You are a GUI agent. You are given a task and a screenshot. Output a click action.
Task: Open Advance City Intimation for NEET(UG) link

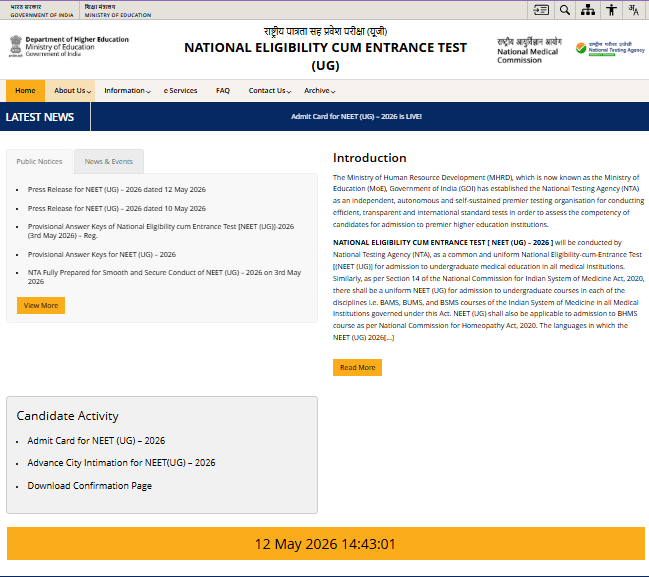[x=121, y=463]
